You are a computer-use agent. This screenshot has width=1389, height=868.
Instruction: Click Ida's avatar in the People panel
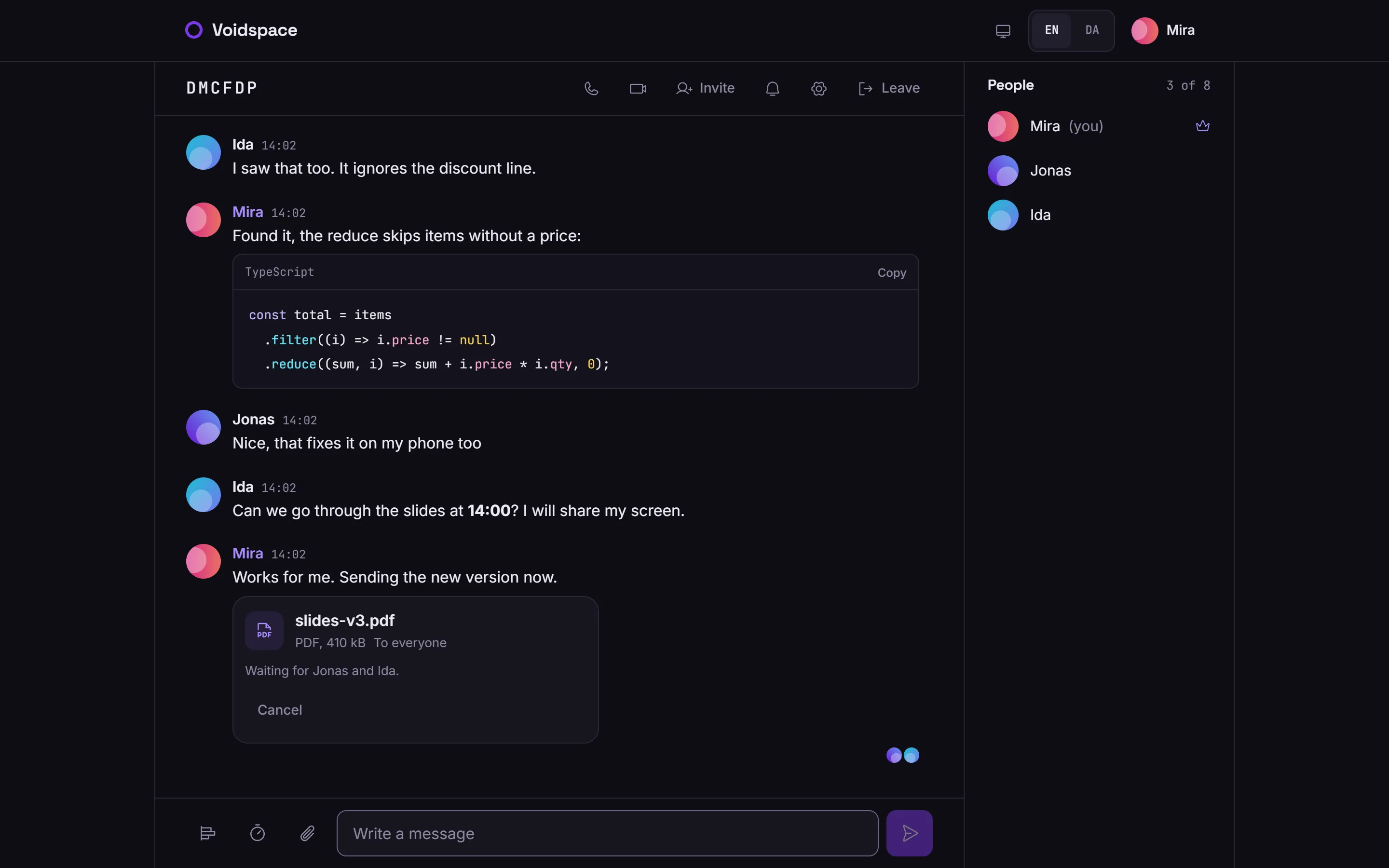1003,215
